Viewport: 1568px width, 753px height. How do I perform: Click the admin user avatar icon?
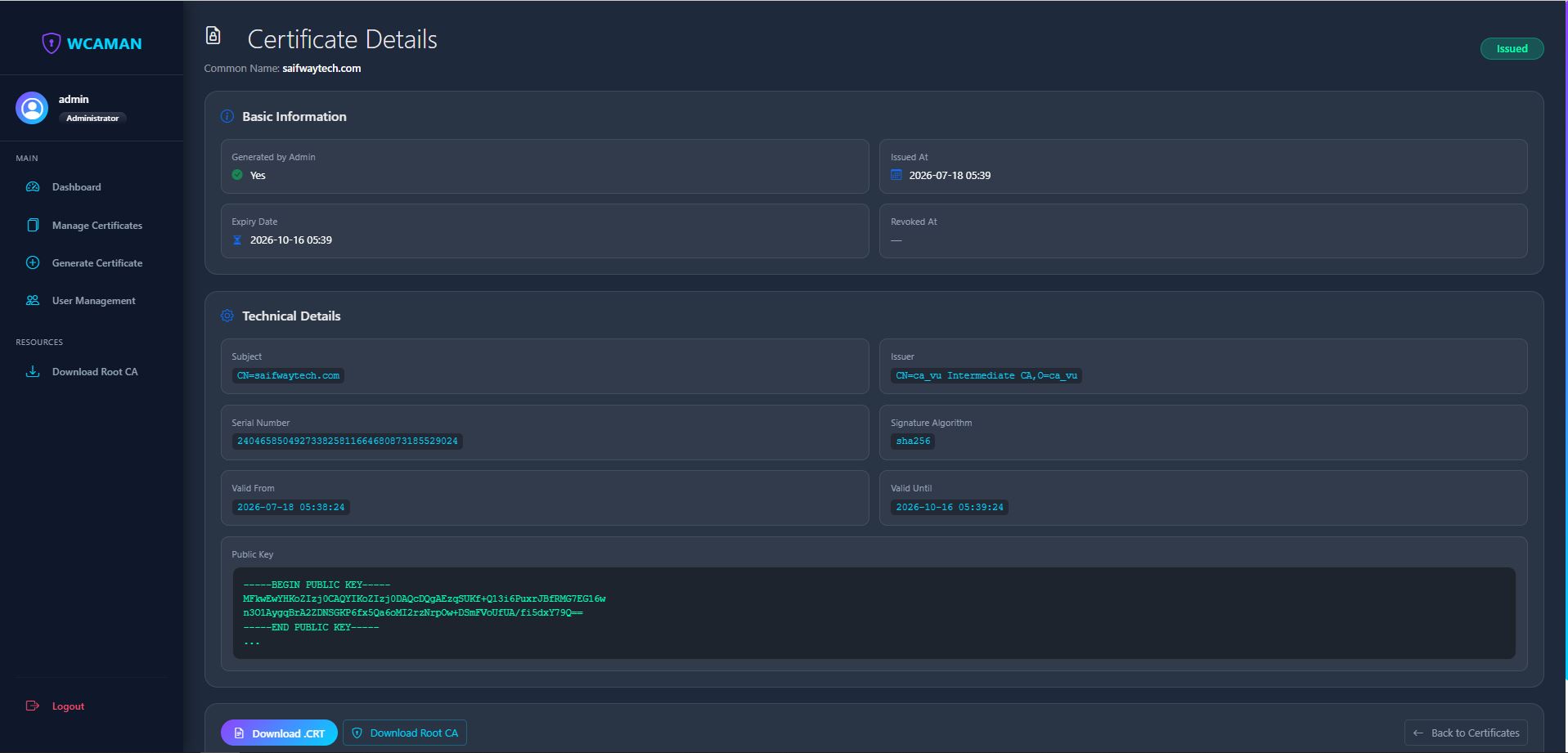click(32, 108)
